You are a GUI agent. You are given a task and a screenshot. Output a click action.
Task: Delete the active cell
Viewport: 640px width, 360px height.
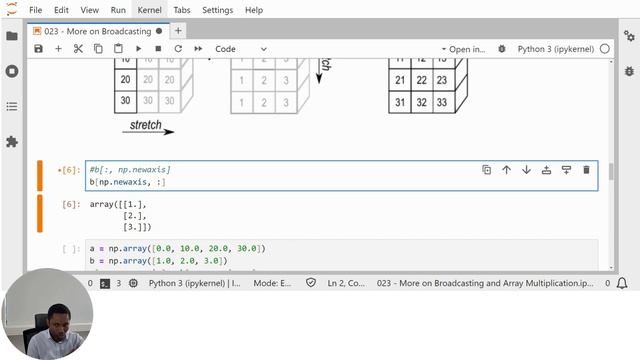pos(587,170)
